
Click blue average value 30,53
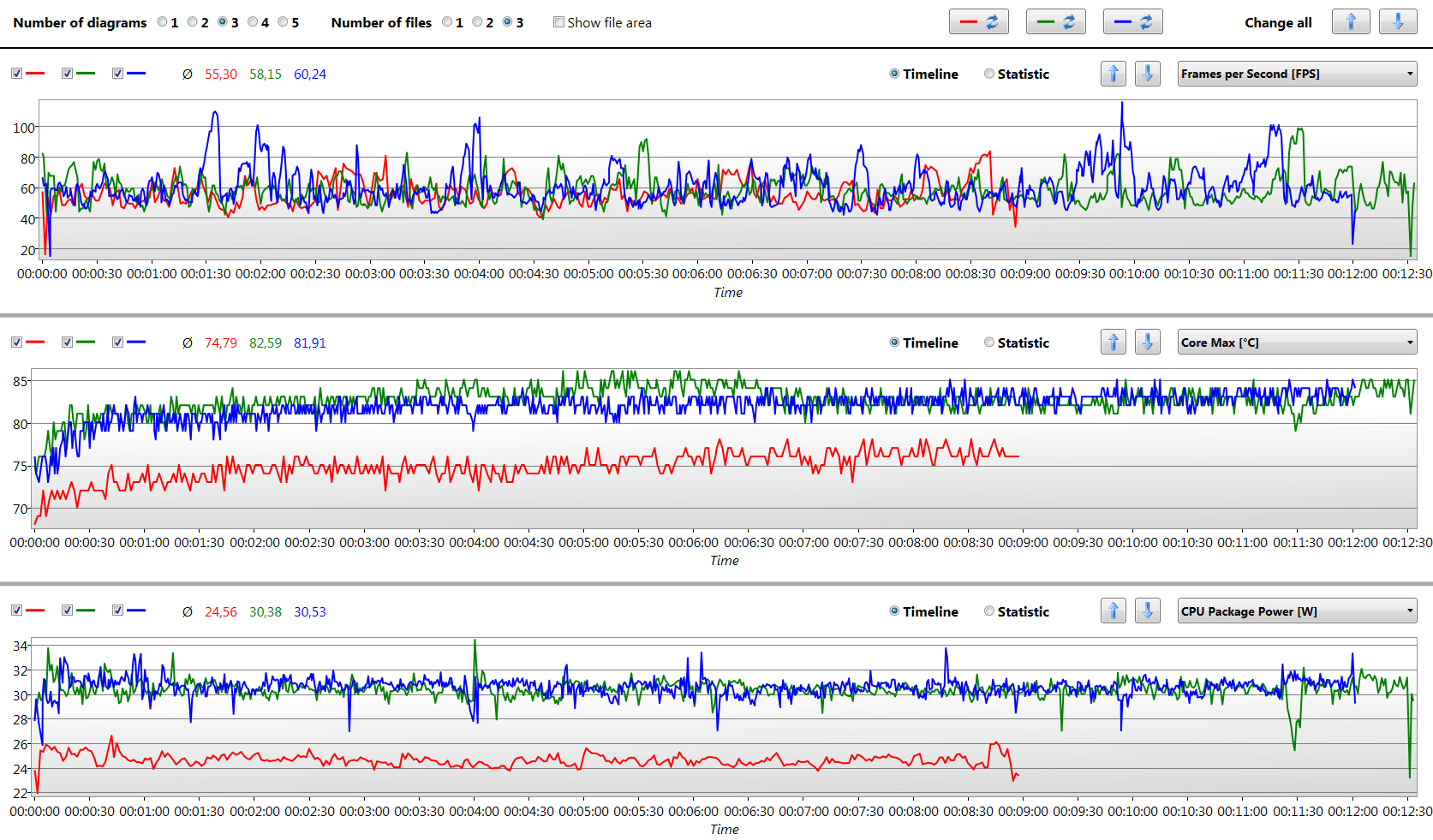(310, 612)
